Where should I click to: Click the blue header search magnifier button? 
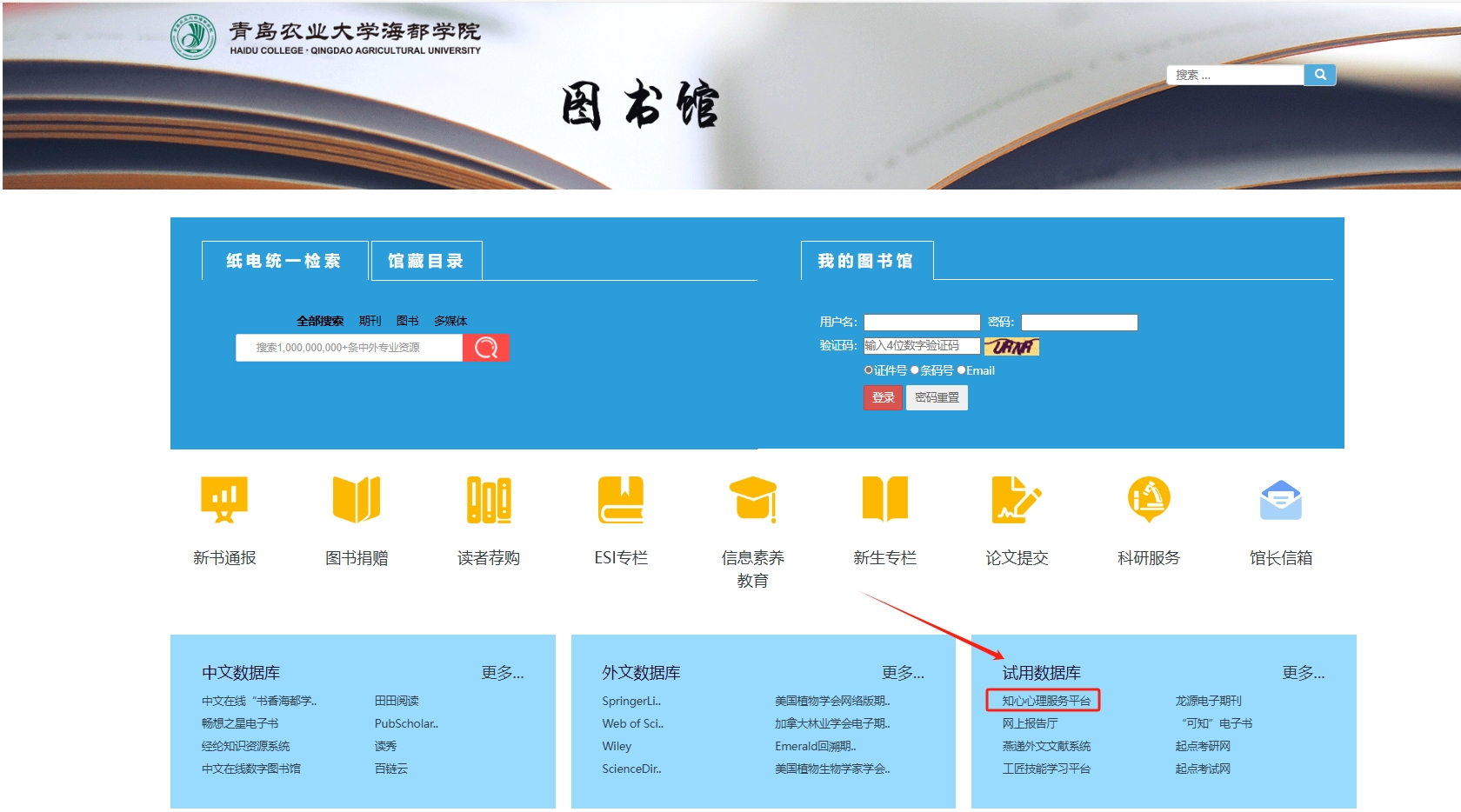click(1319, 75)
